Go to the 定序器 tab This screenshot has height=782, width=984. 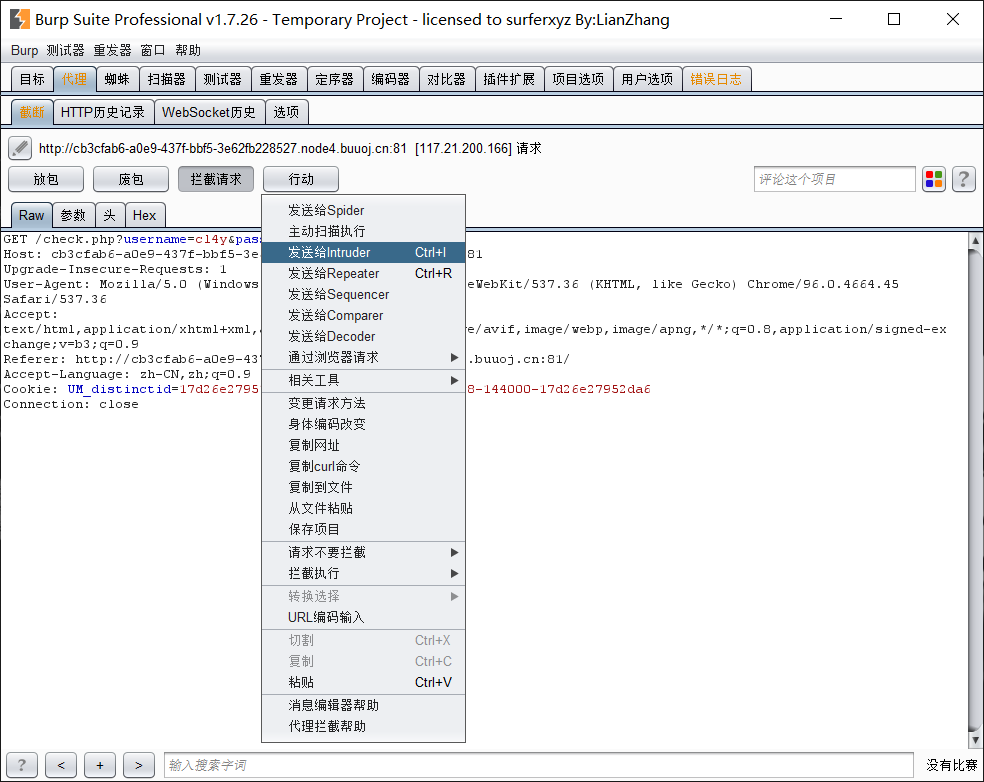pyautogui.click(x=334, y=79)
